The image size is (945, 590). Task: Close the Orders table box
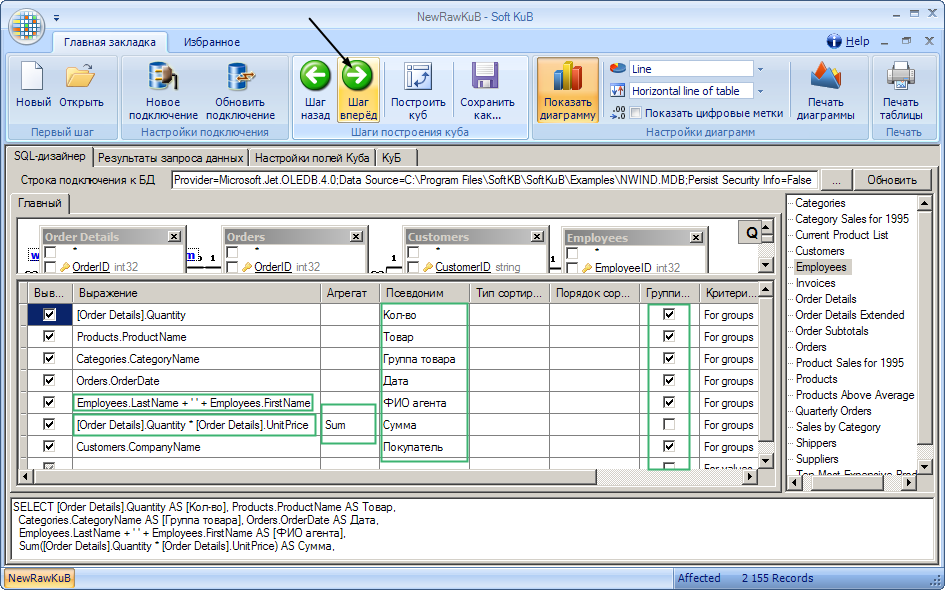pyautogui.click(x=356, y=237)
